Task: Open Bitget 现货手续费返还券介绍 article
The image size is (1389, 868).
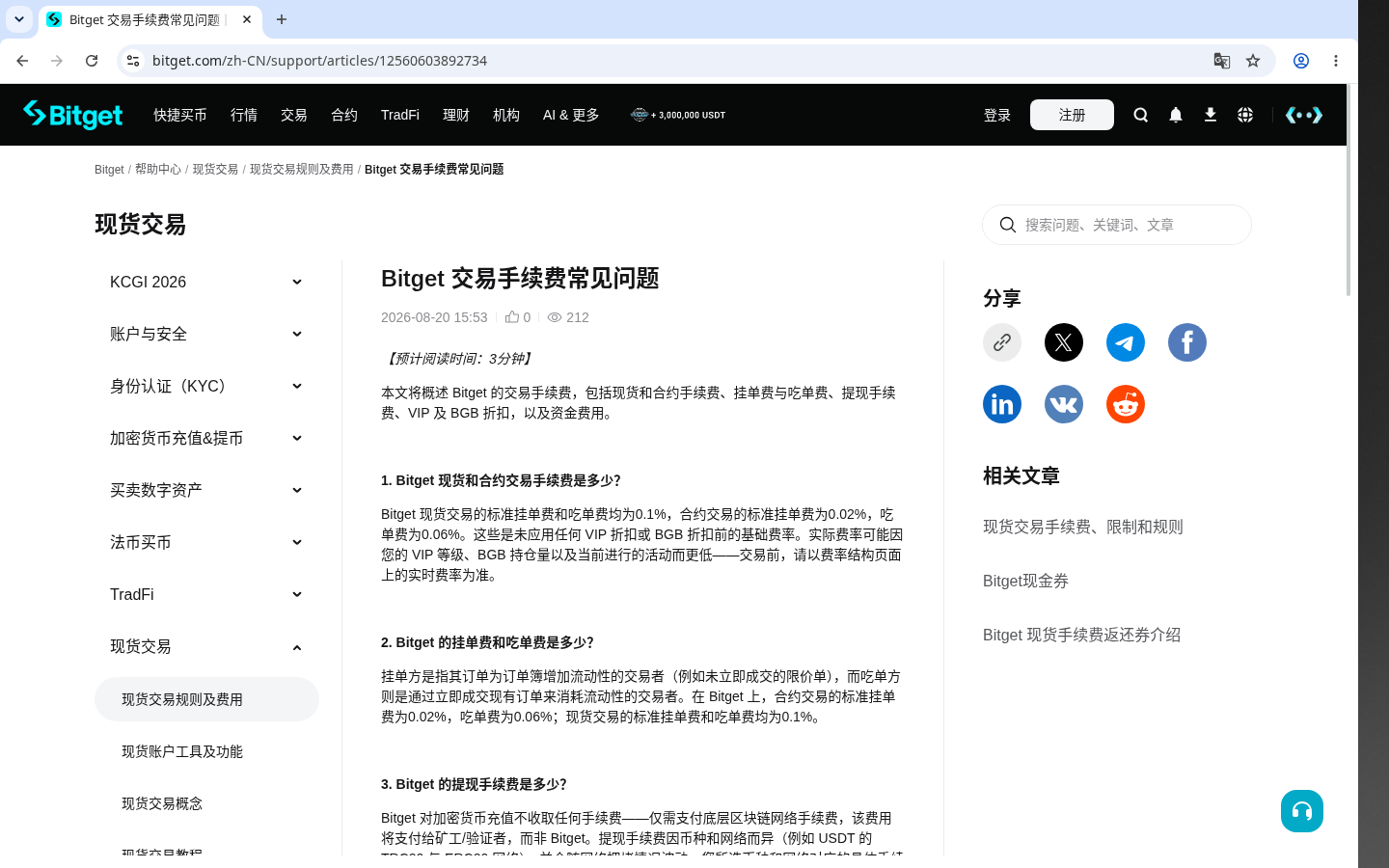Action: coord(1081,635)
